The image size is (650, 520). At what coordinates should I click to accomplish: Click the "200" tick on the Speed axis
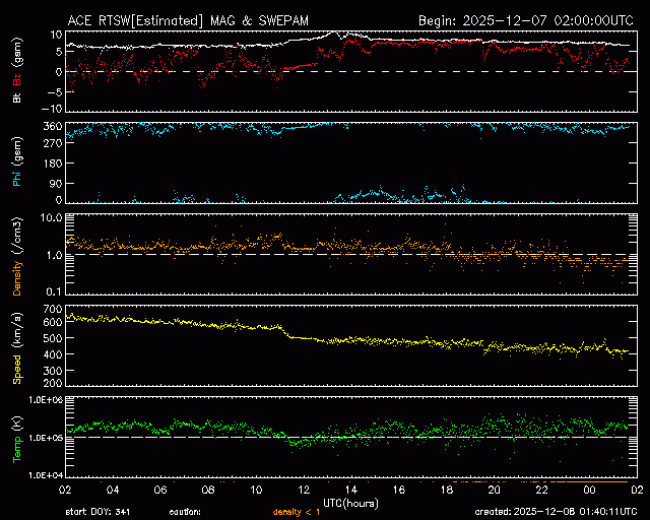click(53, 383)
